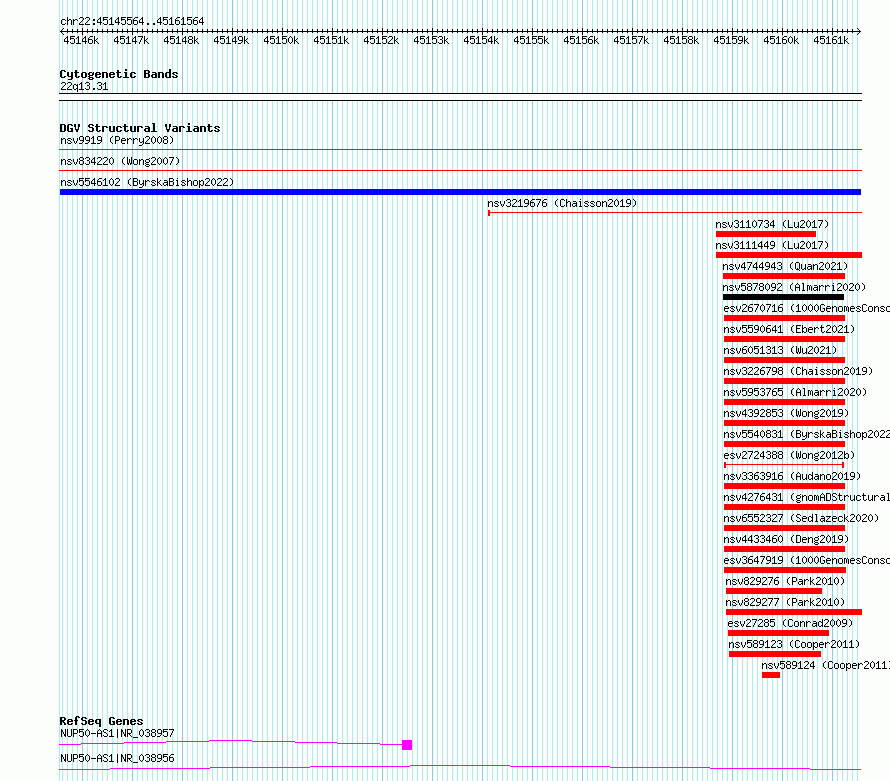Click the NUP50-AS1|NR_038956 gene label
This screenshot has width=890, height=781.
coord(117,758)
